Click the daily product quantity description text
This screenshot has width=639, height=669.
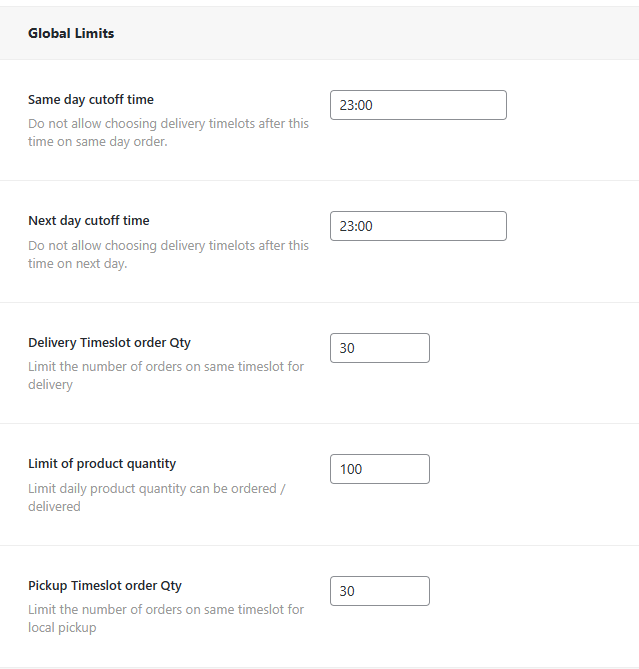click(x=157, y=497)
